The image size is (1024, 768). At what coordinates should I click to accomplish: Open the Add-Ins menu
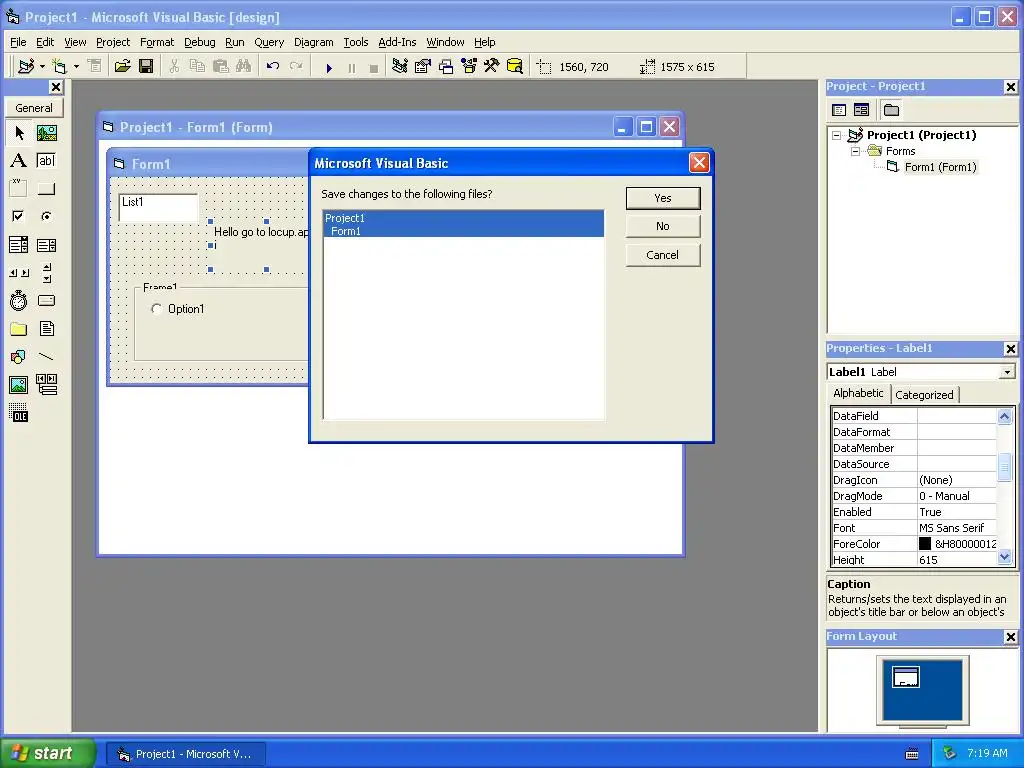[x=397, y=42]
